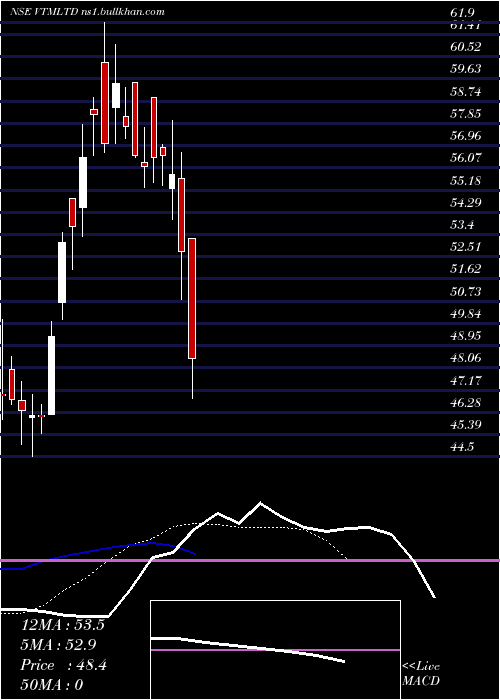Click the 50.73 price level label
Screen dimensions: 500x700
466,292
